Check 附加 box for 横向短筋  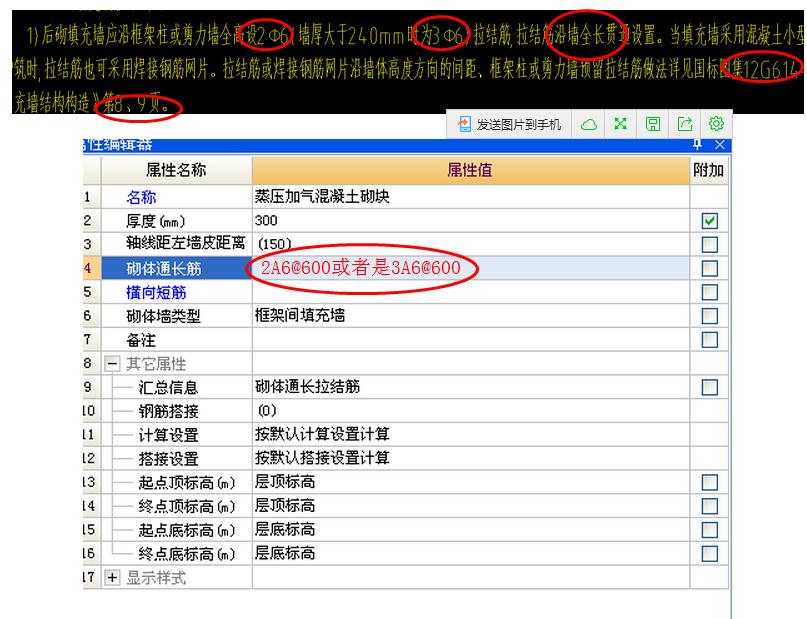(710, 292)
